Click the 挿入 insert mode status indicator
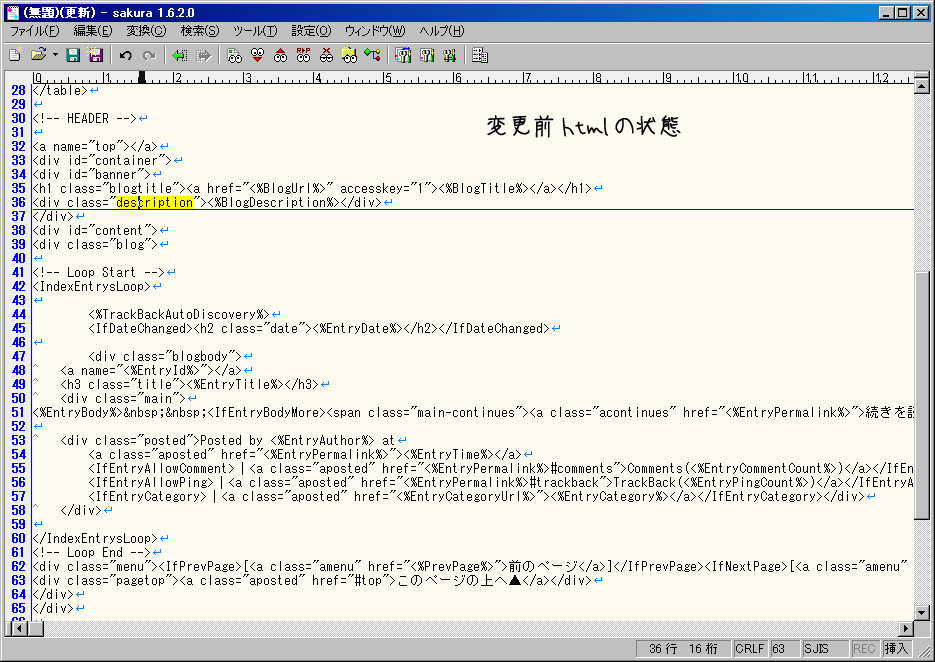Screen dimensions: 935x662 click(896, 648)
